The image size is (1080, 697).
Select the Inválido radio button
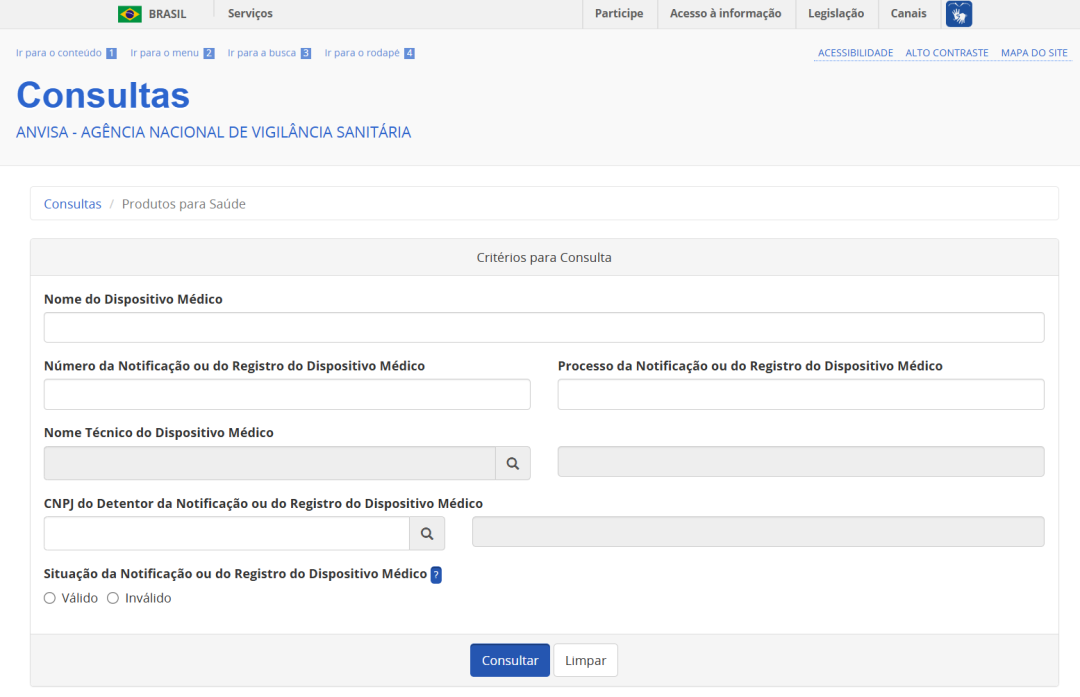coord(113,598)
